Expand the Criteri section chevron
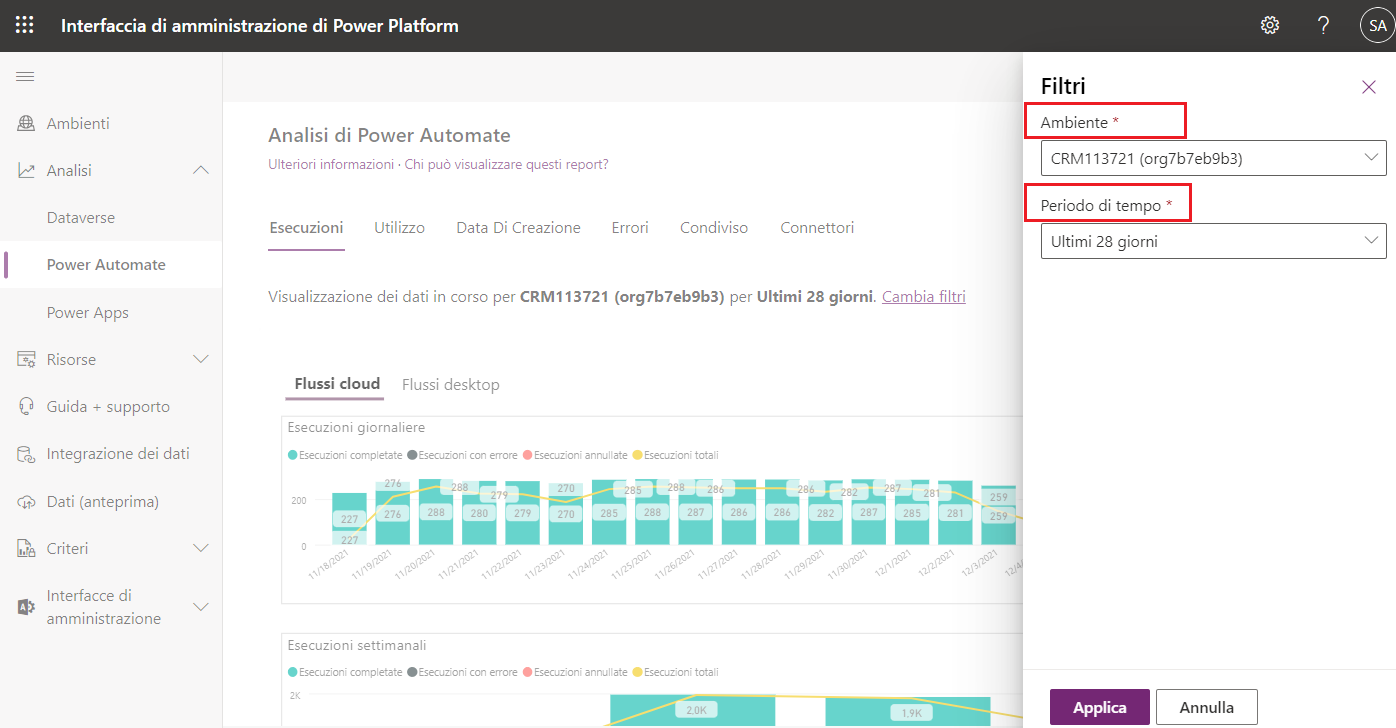Viewport: 1396px width, 728px height. tap(201, 549)
